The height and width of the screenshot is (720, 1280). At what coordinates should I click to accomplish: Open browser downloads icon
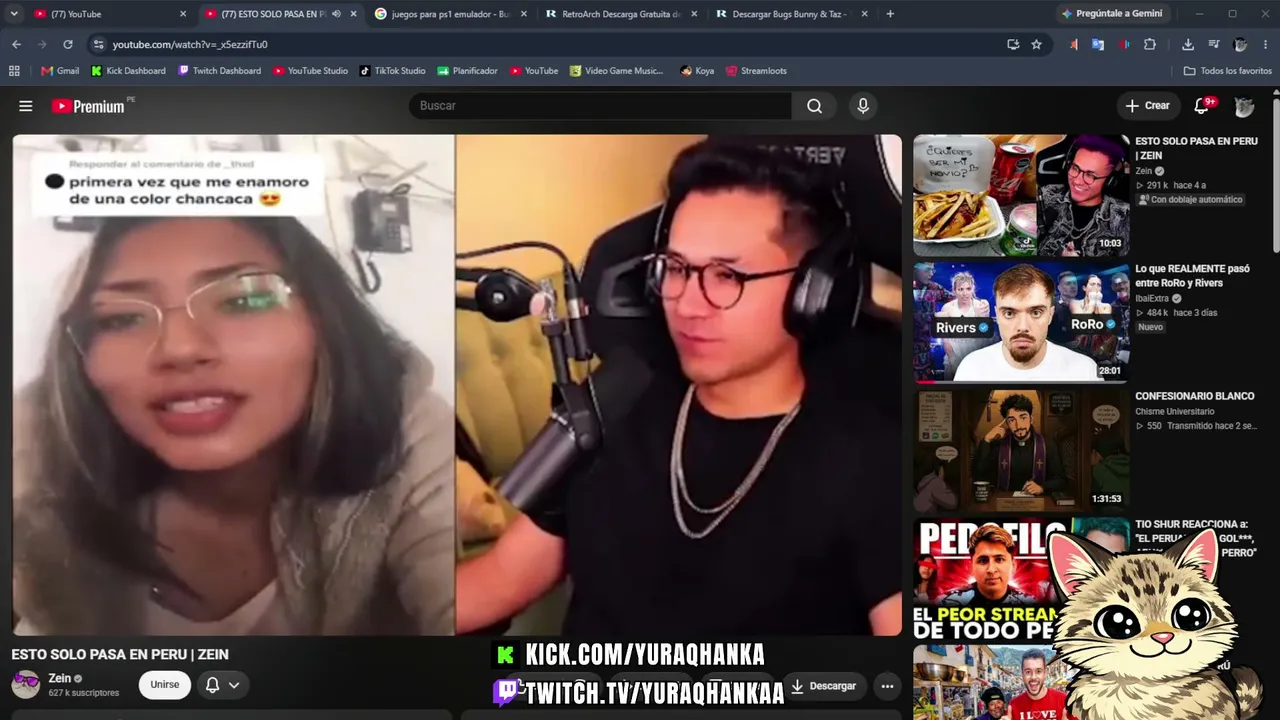(1188, 44)
